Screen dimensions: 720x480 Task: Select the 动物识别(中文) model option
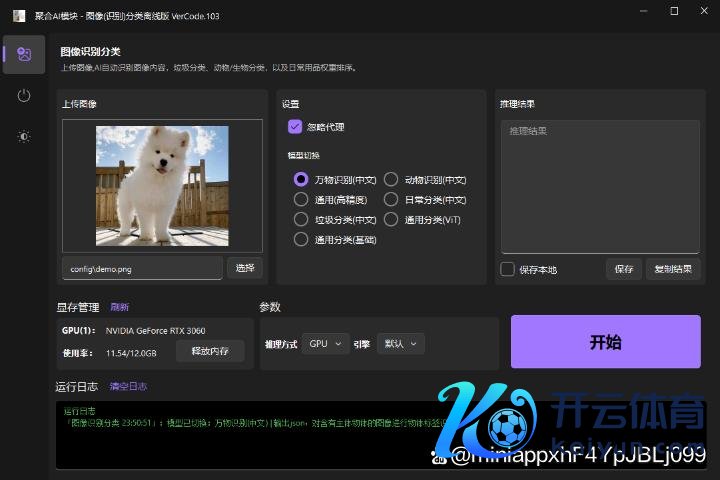click(x=391, y=180)
